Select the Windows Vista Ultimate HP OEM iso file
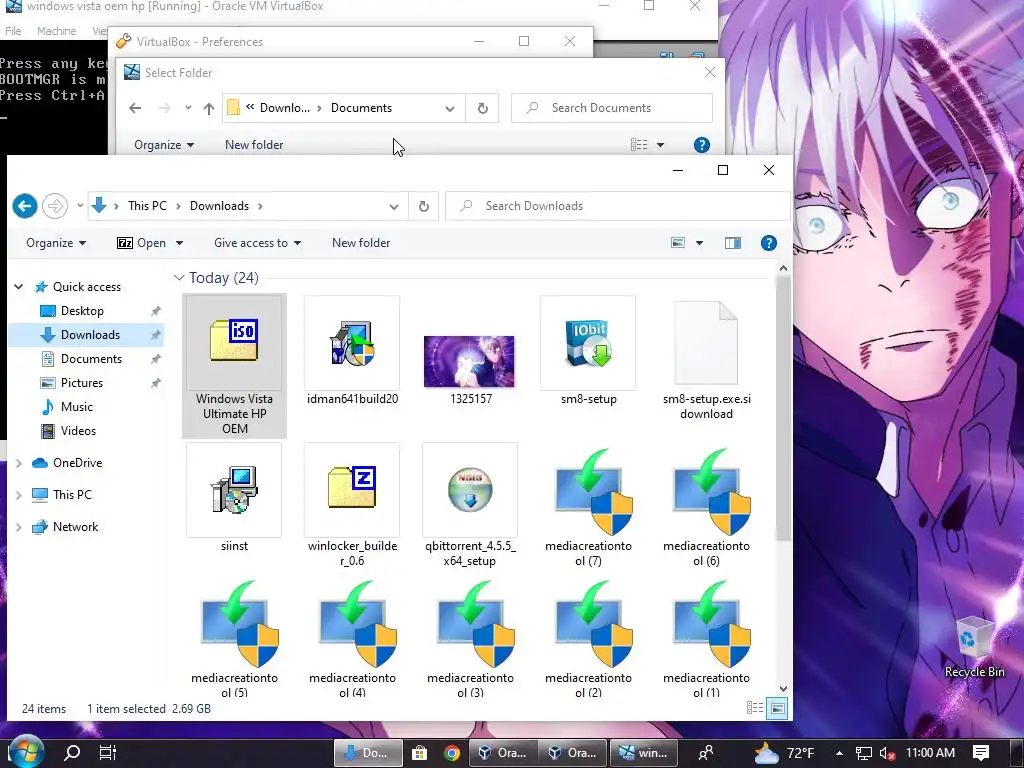The width and height of the screenshot is (1024, 768). 234,366
